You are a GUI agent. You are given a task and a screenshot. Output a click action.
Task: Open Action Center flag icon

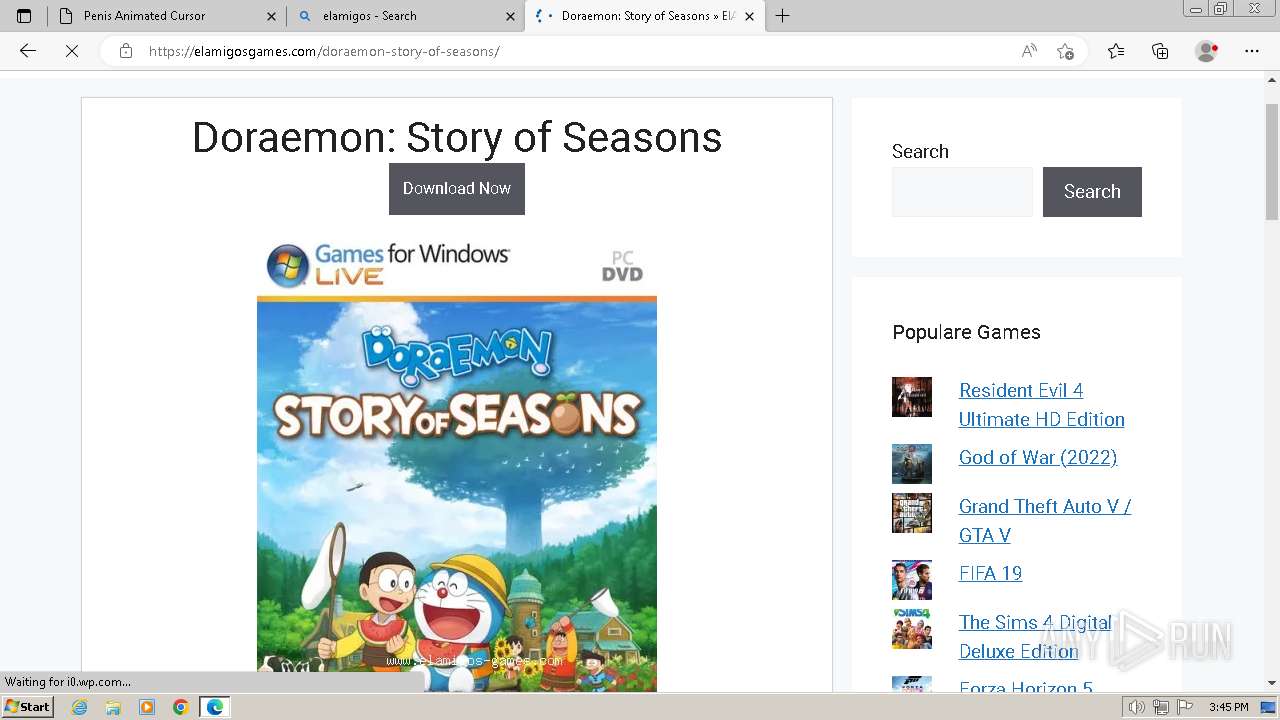coord(1185,707)
